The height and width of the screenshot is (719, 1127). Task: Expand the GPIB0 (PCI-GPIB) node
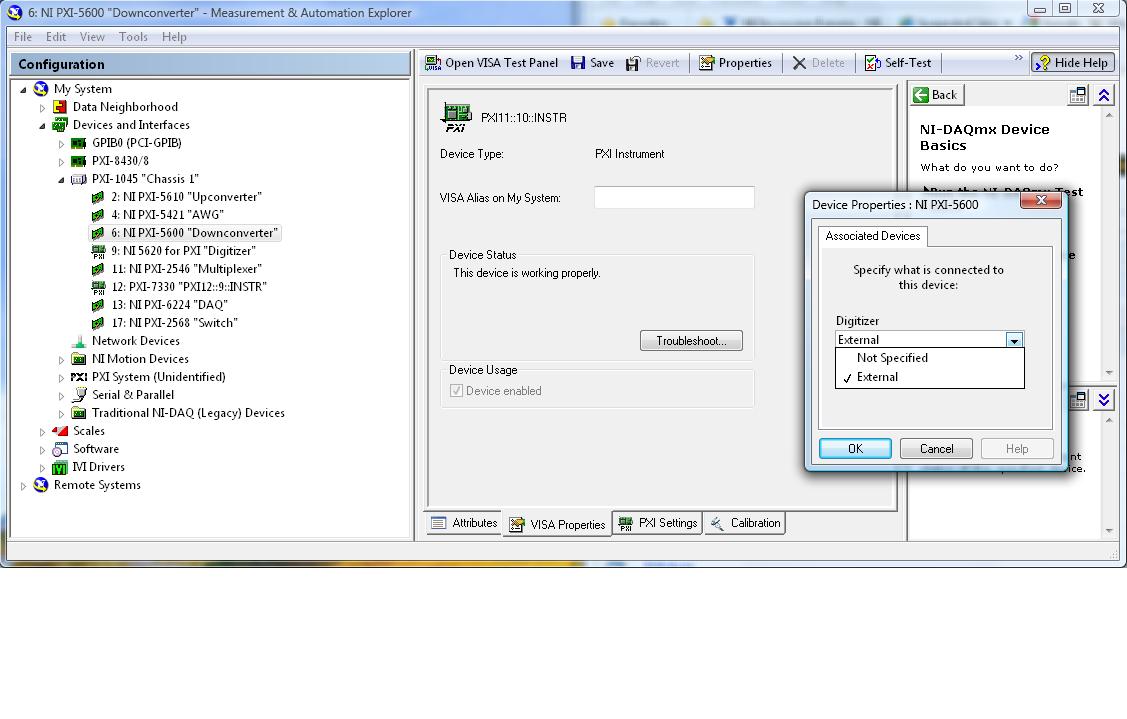coord(61,144)
